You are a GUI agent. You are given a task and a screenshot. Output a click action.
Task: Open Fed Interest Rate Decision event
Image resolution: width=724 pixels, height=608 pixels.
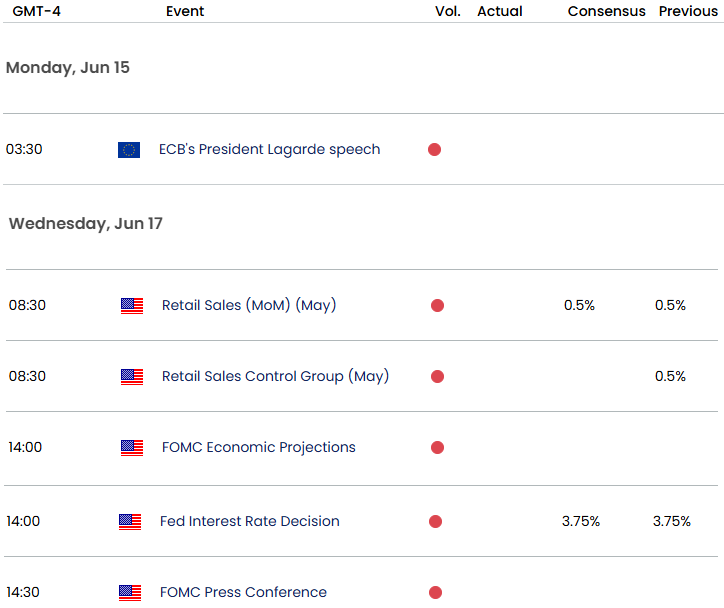(250, 522)
